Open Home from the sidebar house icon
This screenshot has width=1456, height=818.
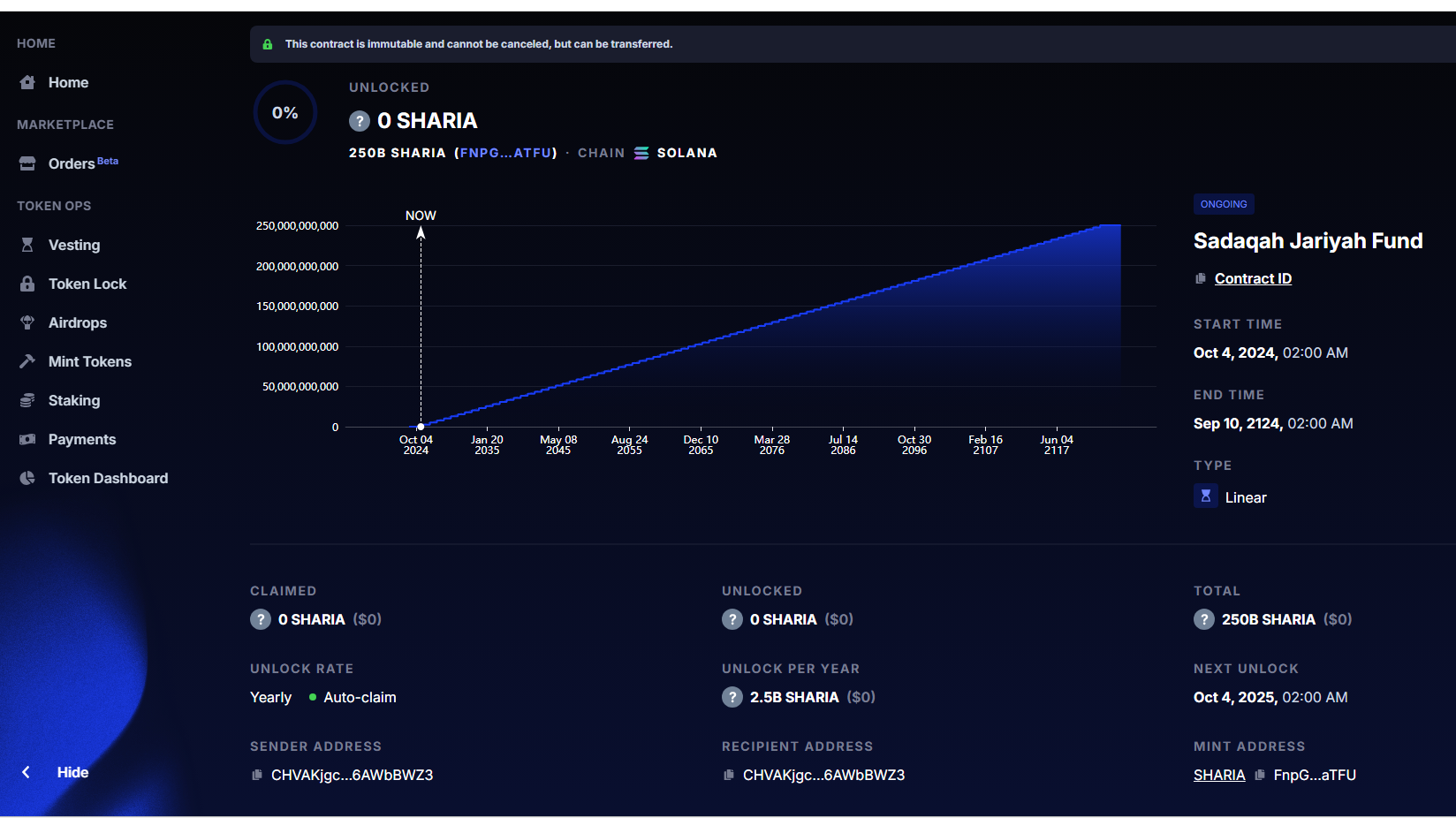coord(27,82)
